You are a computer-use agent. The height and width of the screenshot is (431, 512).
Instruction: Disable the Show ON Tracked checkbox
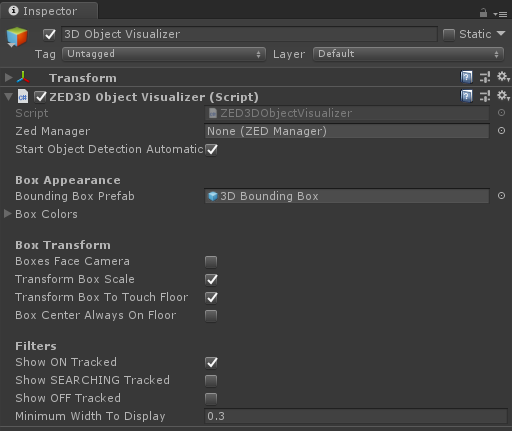(x=211, y=363)
